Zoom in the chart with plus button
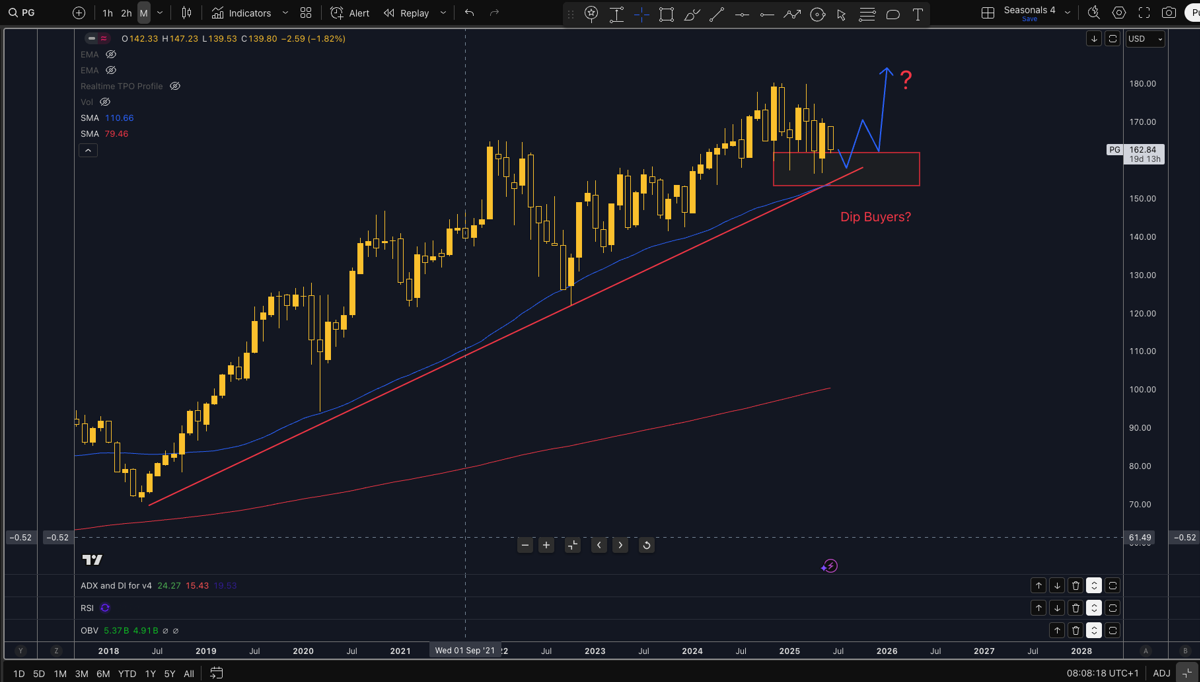 point(547,545)
